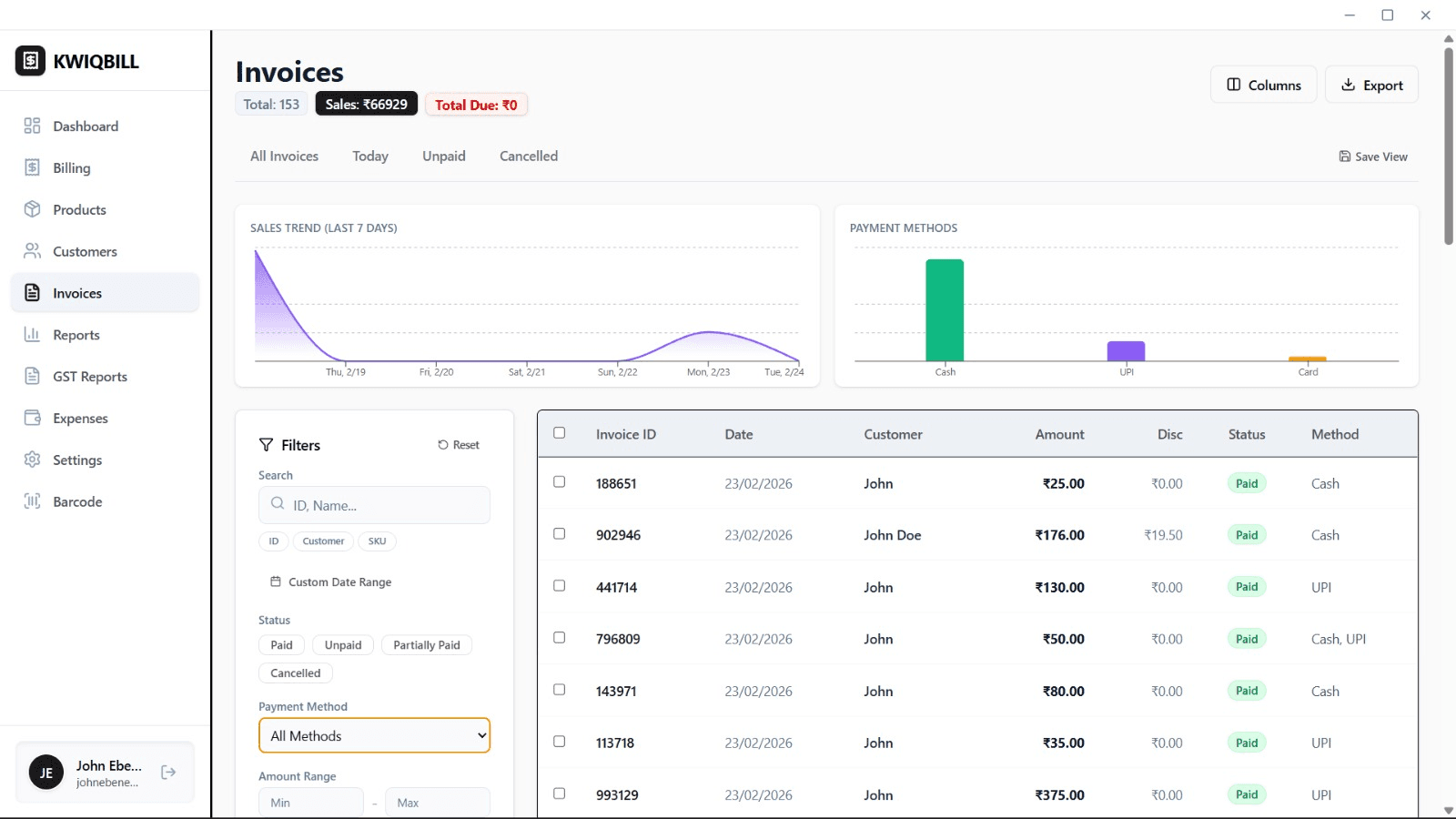Select the checkbox for invoice 902946
The height and width of the screenshot is (819, 1456).
tap(560, 534)
